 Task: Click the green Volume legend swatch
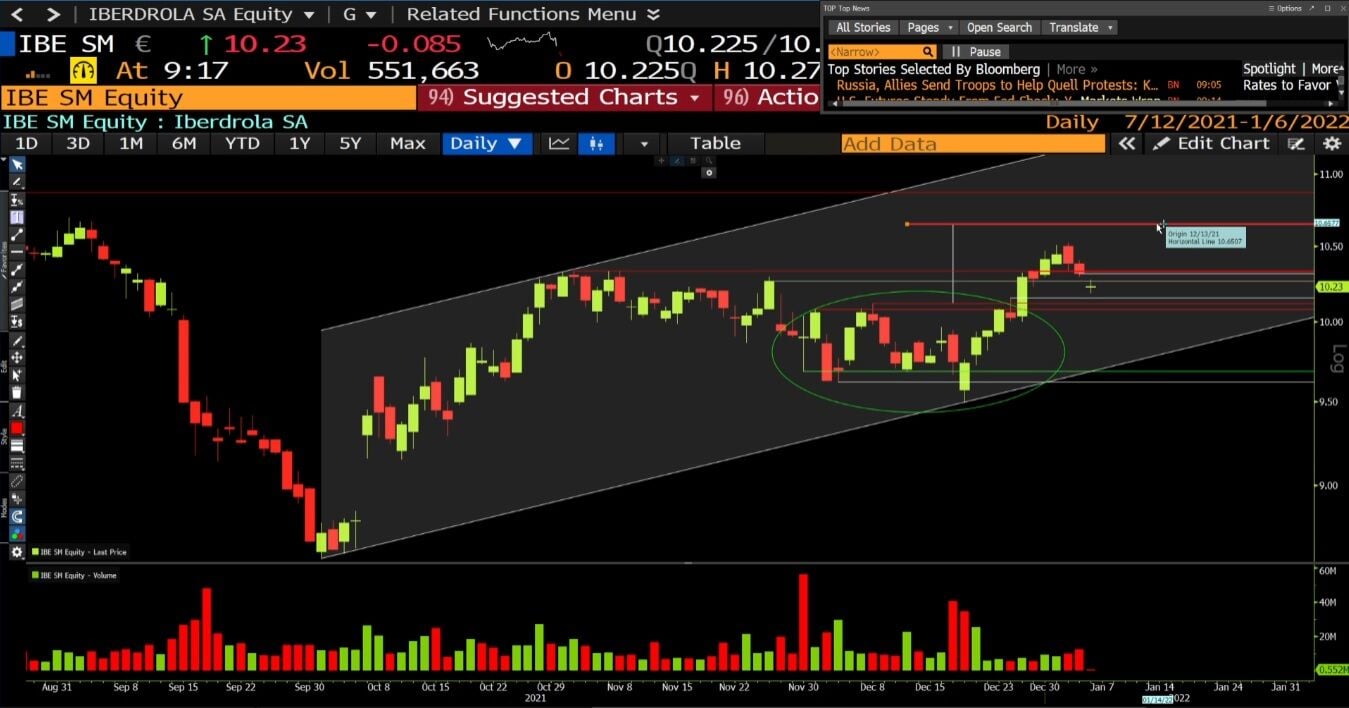[x=35, y=575]
